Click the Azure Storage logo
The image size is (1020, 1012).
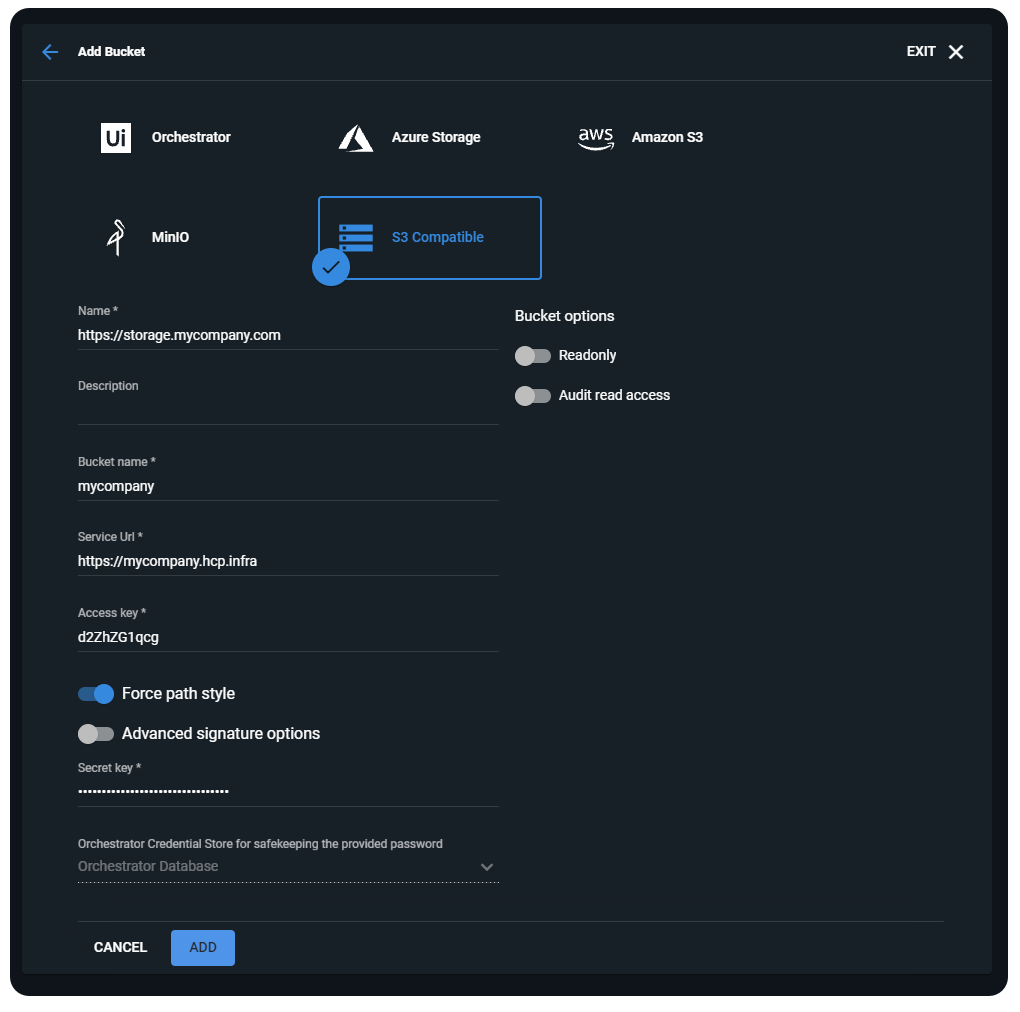[x=356, y=138]
